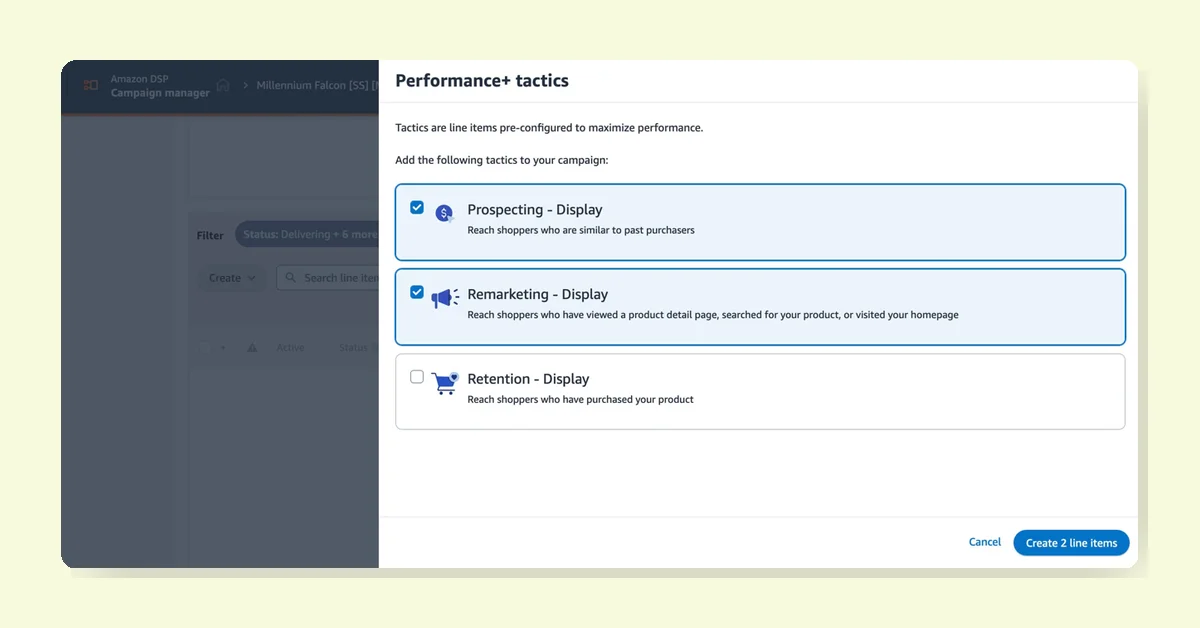The height and width of the screenshot is (628, 1200).
Task: Click the Prospecting dollar-sign icon
Action: [445, 213]
